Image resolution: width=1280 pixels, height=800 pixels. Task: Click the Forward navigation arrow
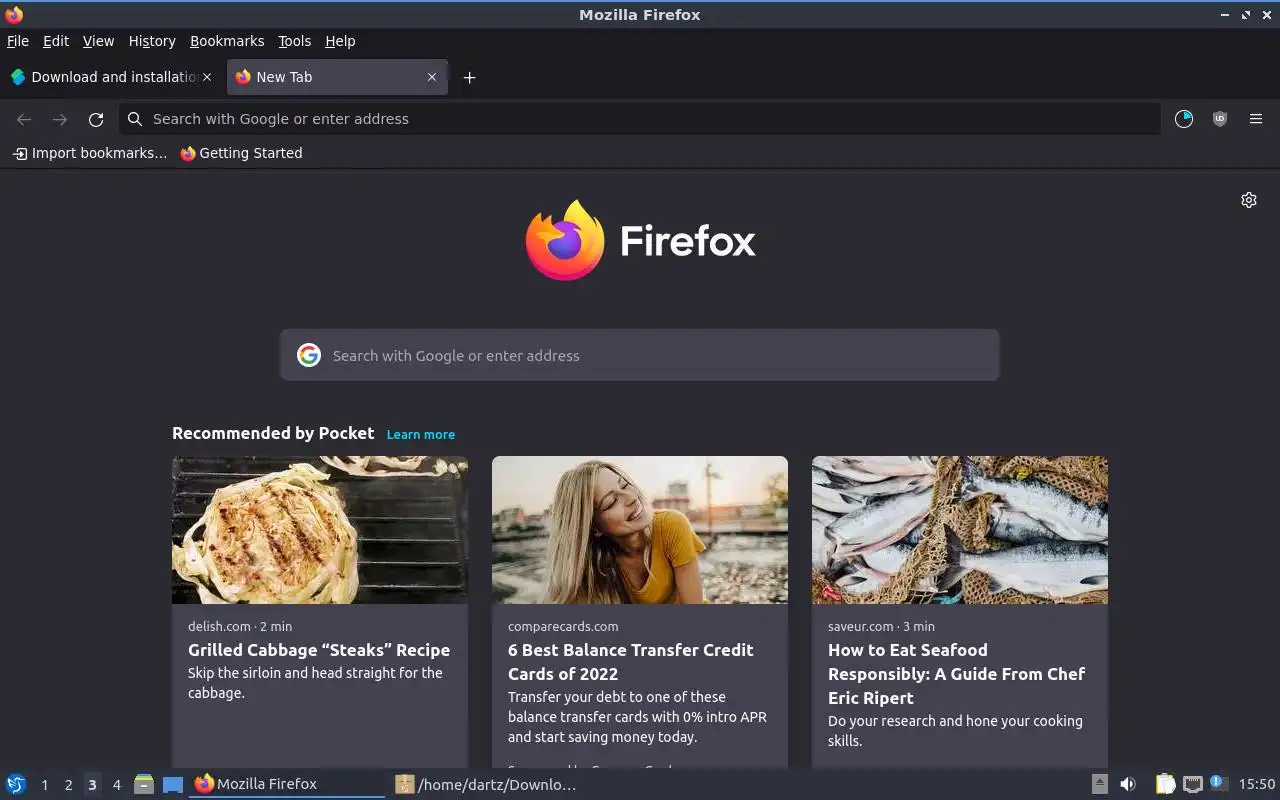(60, 119)
